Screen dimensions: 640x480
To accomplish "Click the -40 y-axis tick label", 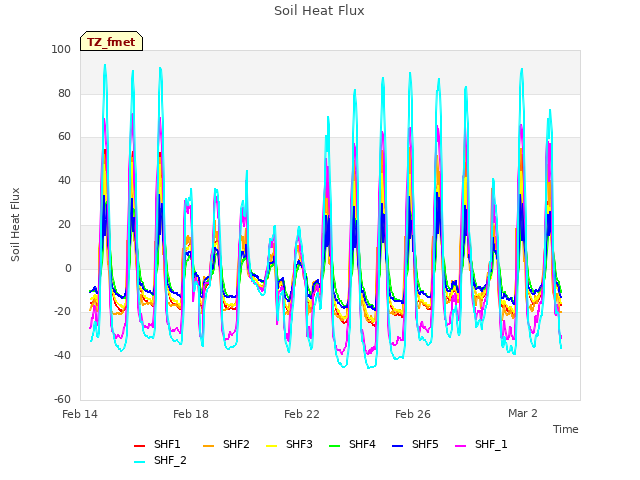I will click(x=62, y=356).
